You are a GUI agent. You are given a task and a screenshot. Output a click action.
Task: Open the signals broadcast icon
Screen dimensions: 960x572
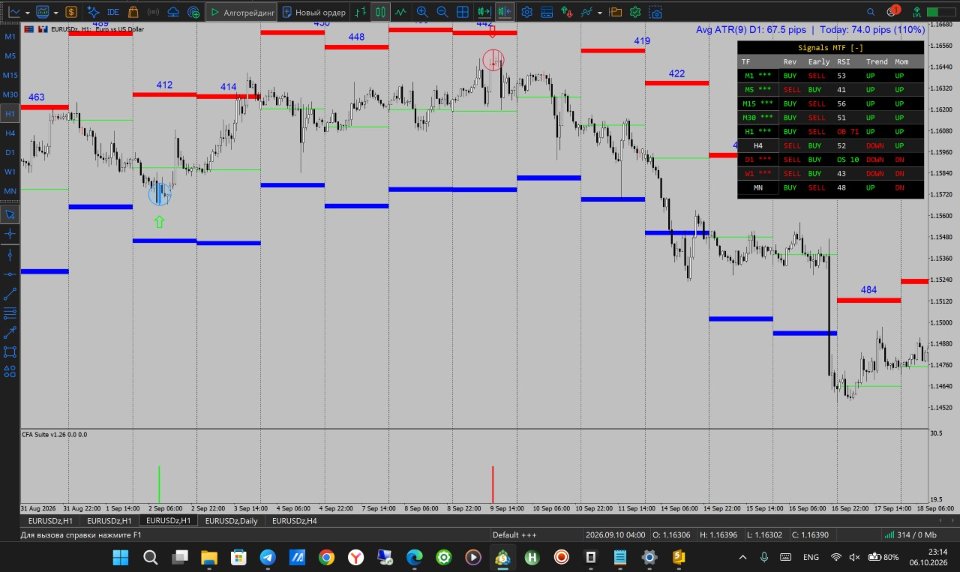153,12
